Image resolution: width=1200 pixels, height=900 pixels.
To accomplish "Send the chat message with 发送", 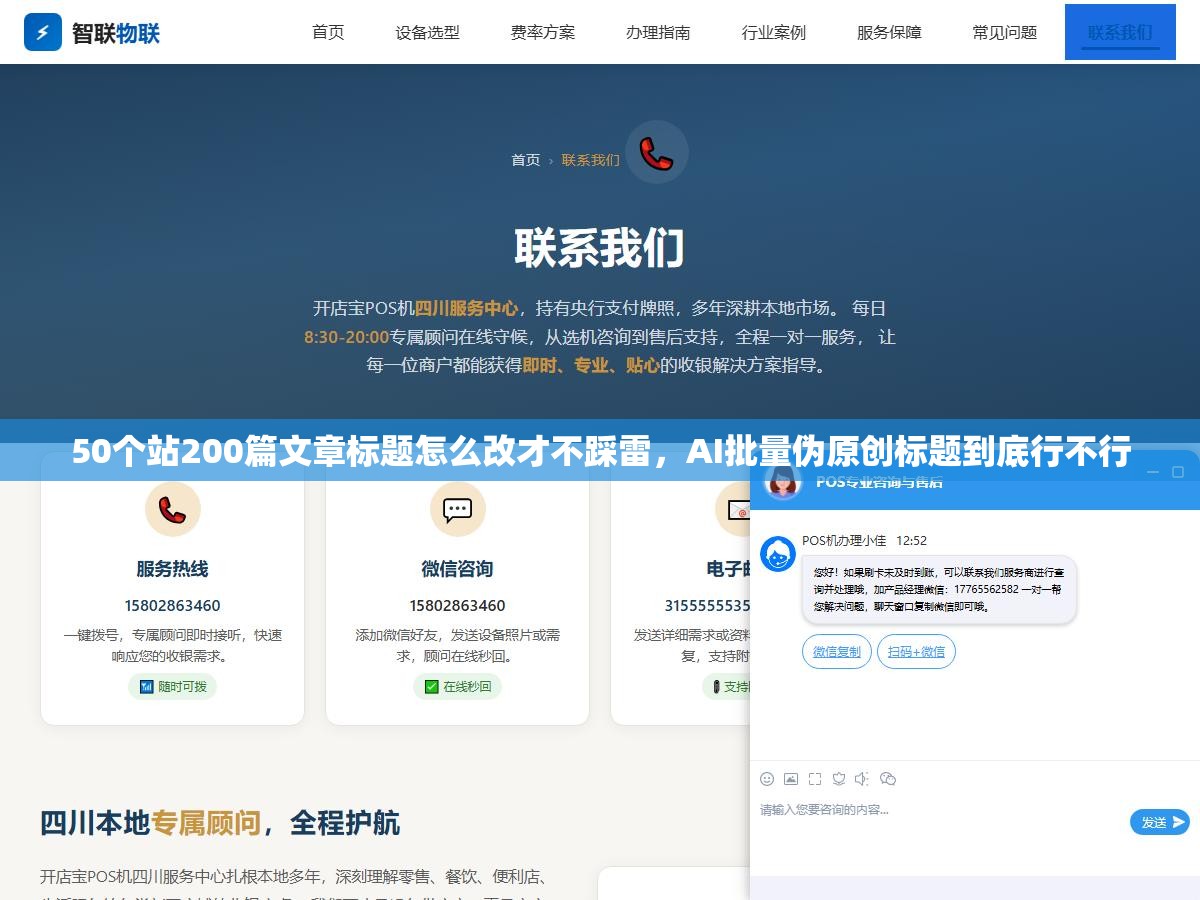I will pyautogui.click(x=1160, y=822).
